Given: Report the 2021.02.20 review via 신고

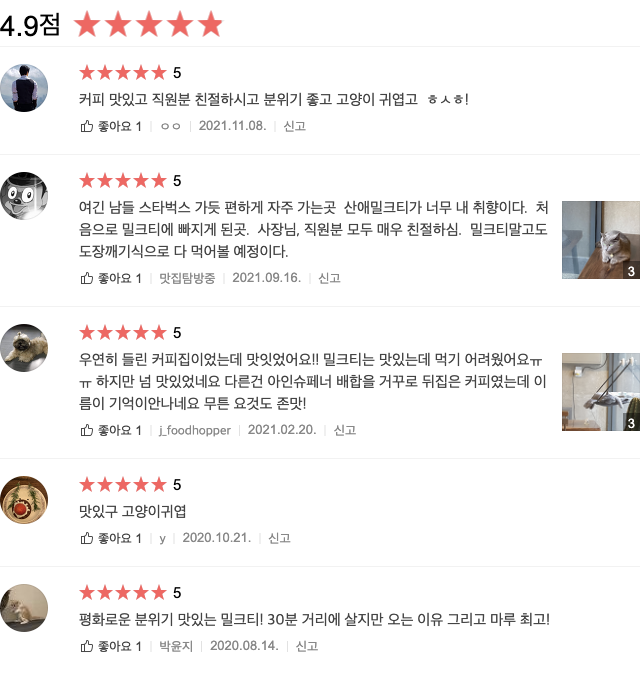Looking at the screenshot, I should click(345, 430).
